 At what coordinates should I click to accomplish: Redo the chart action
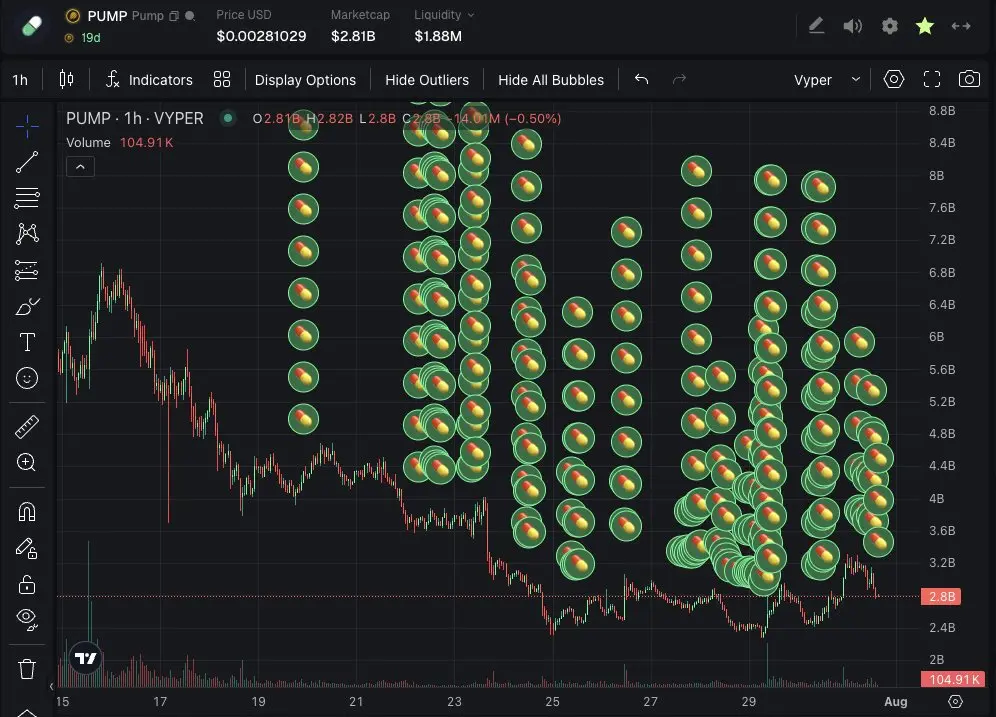[679, 79]
